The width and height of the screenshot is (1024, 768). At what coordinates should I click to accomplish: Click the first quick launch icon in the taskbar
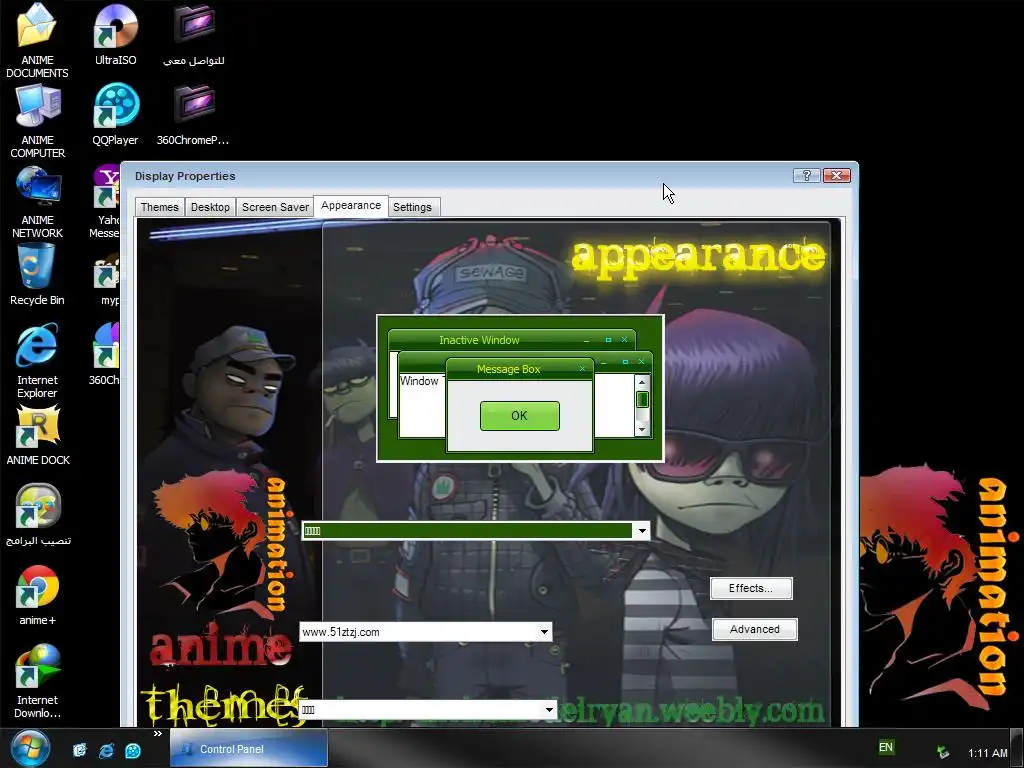pyautogui.click(x=80, y=750)
